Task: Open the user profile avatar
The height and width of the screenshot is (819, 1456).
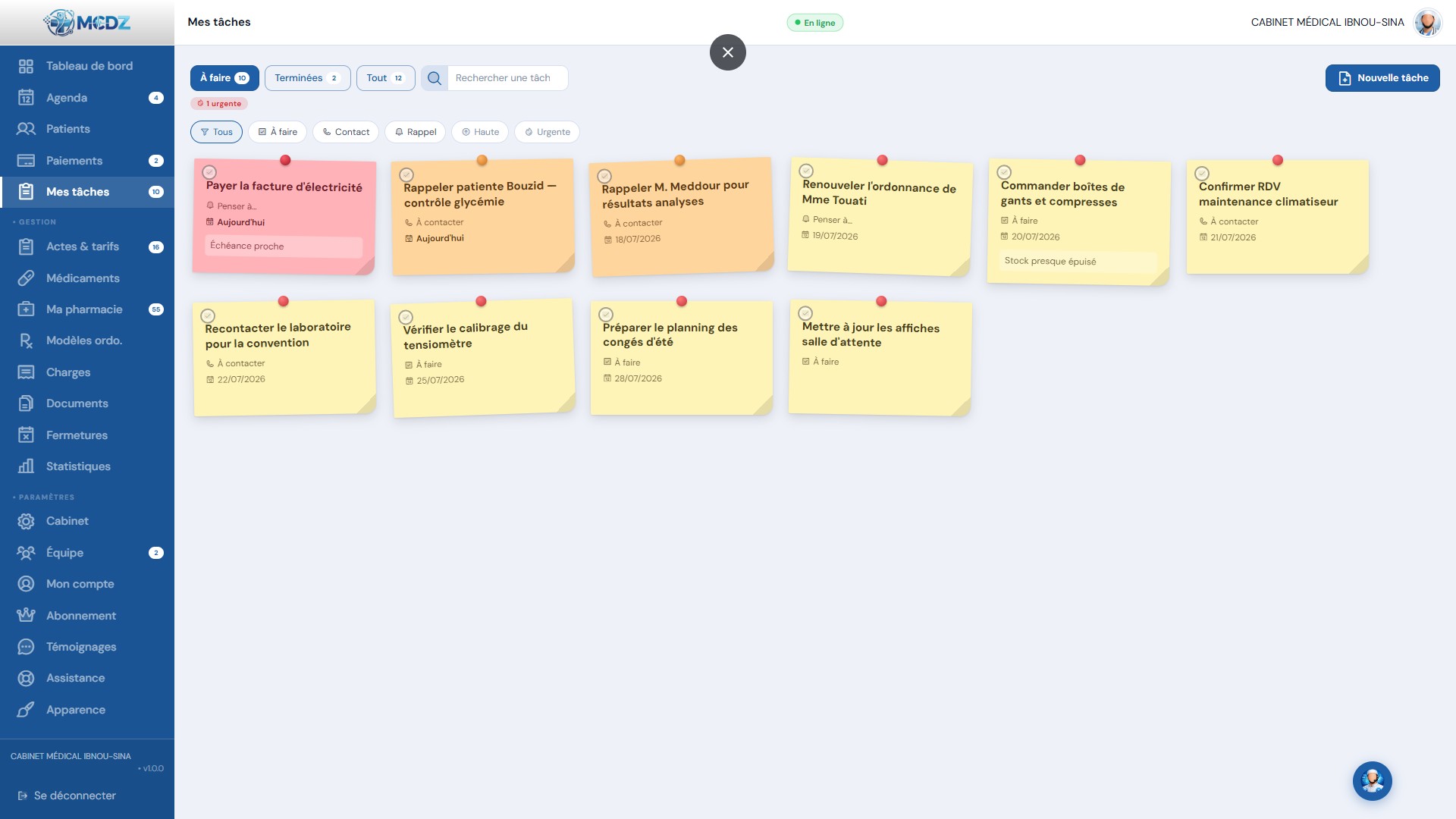Action: tap(1427, 22)
